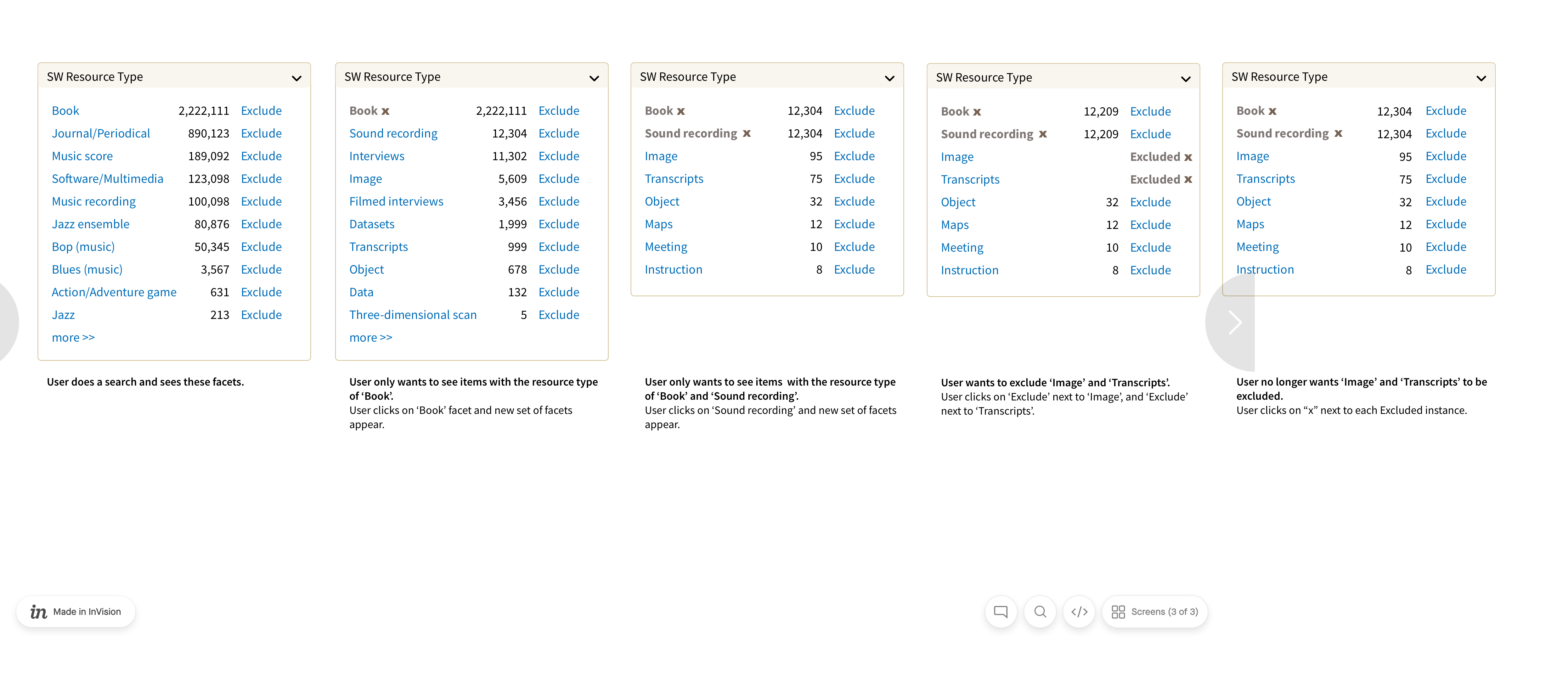Open the comments speech-bubble icon
Viewport: 1568px width, 696px height.
1001,611
